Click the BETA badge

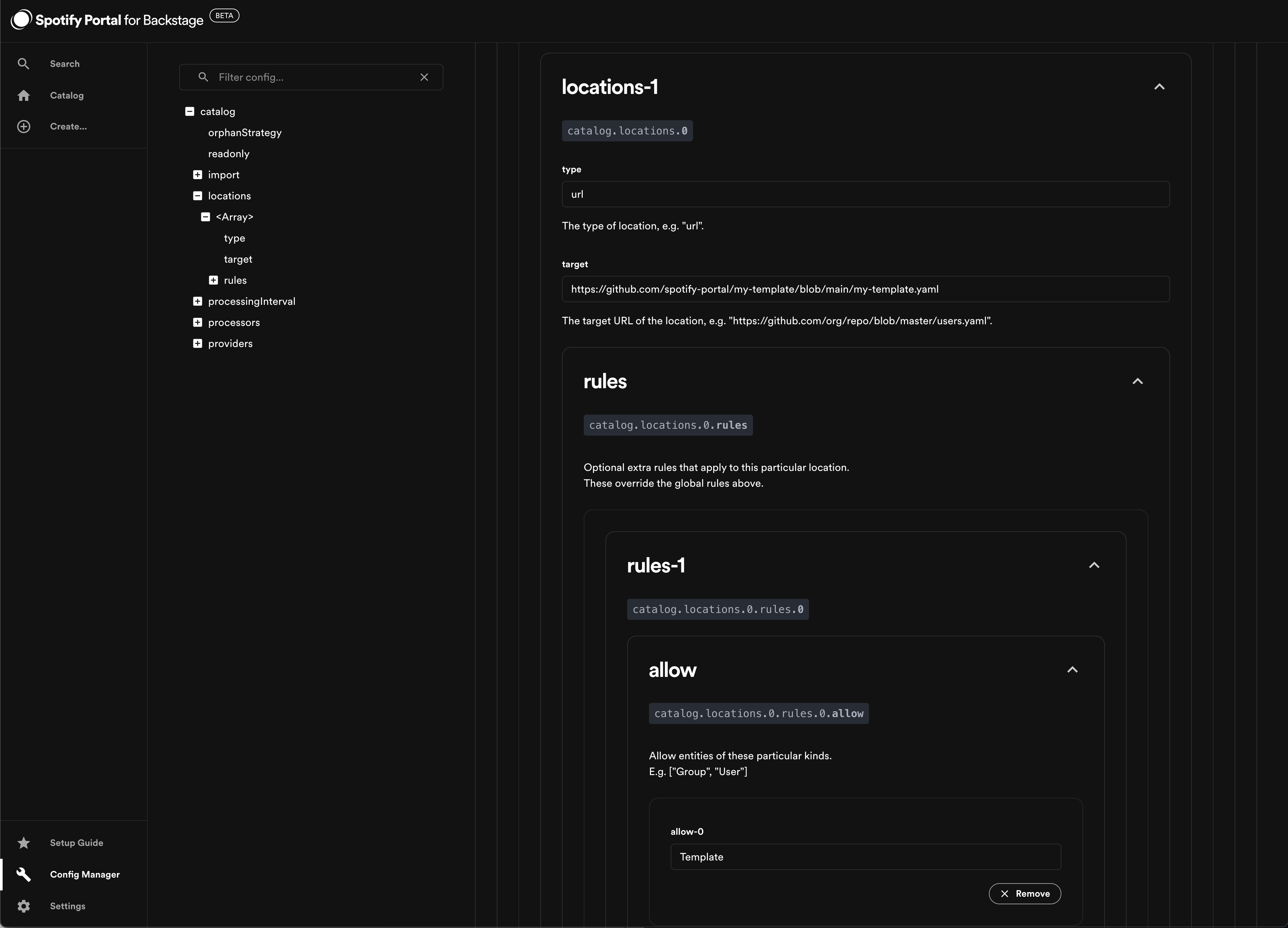[224, 16]
